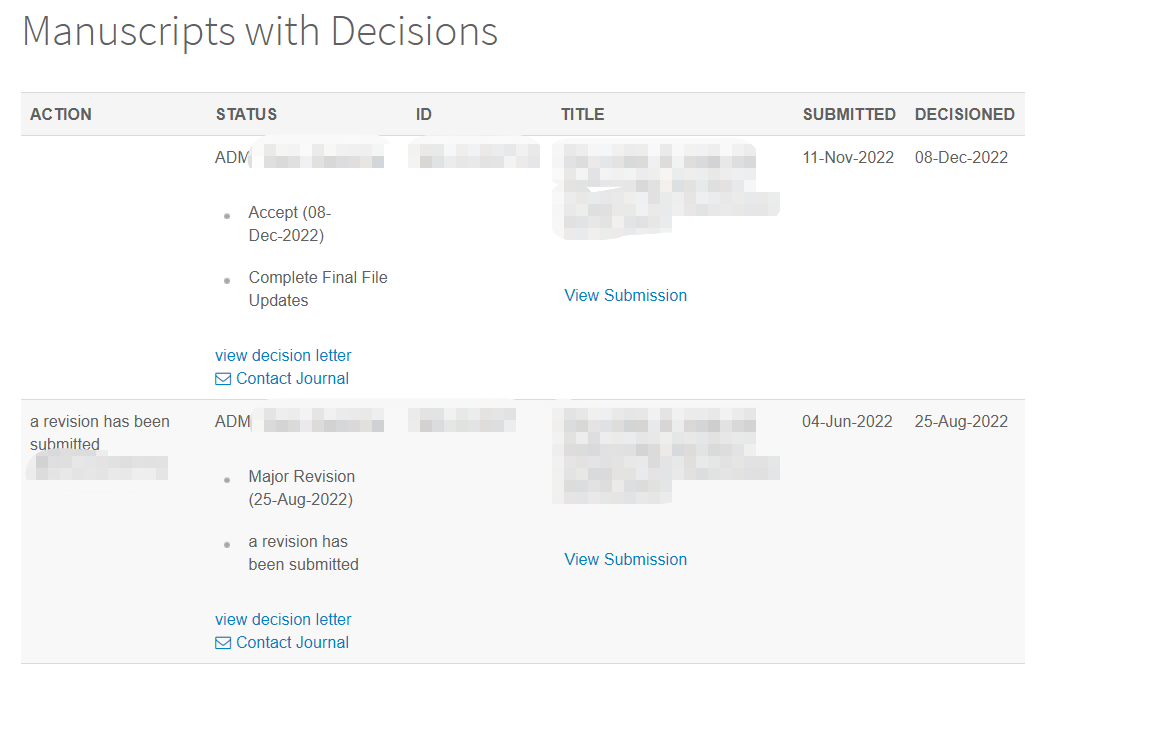Click Contact Journal text for 04-Jun-2022 submission

(292, 643)
